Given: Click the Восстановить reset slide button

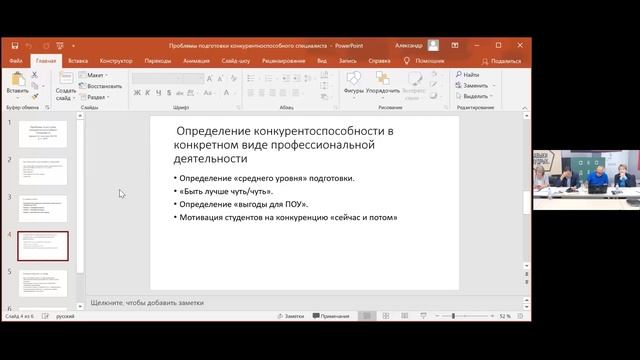Looking at the screenshot, I should pyautogui.click(x=100, y=86).
